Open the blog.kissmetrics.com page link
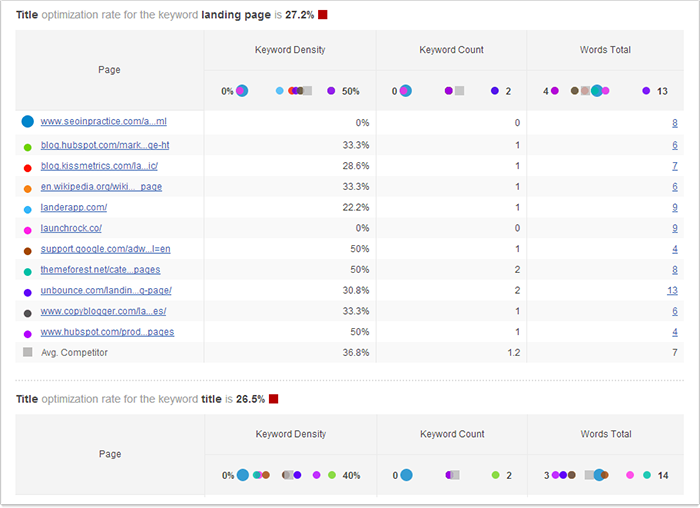700x508 pixels. pos(99,166)
